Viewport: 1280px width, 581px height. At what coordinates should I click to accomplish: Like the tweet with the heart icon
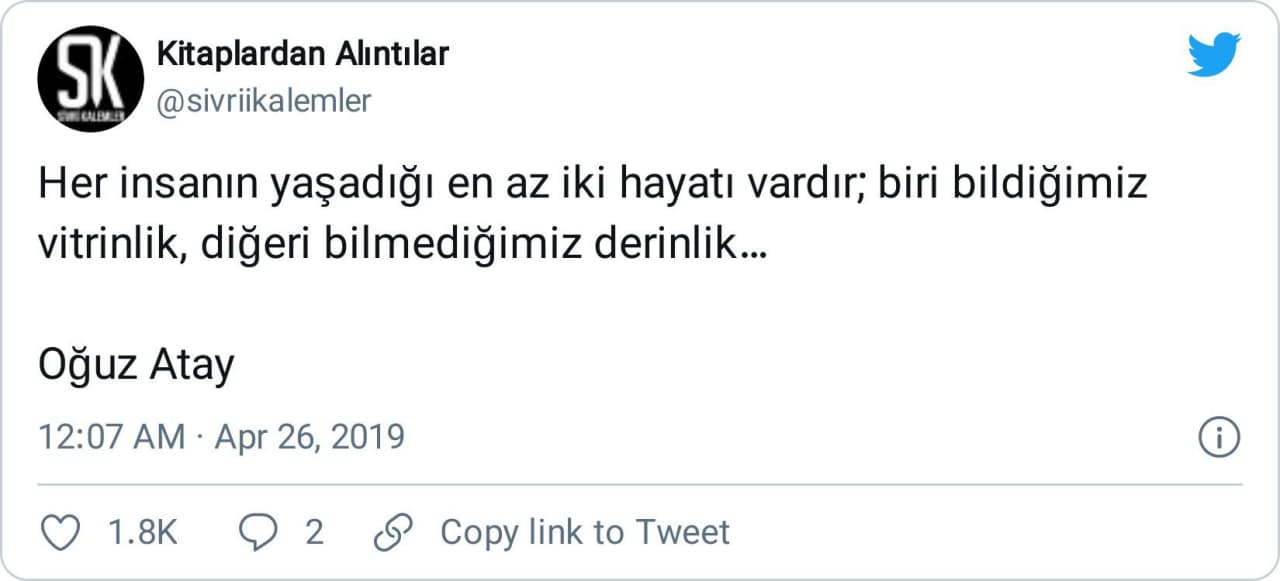64,532
